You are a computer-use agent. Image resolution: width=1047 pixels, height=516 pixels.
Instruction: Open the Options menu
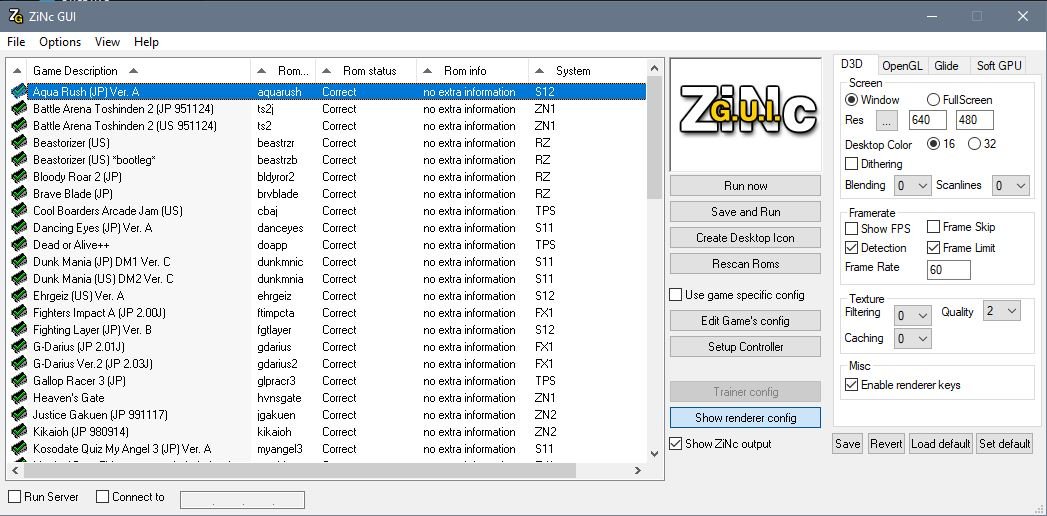click(60, 41)
